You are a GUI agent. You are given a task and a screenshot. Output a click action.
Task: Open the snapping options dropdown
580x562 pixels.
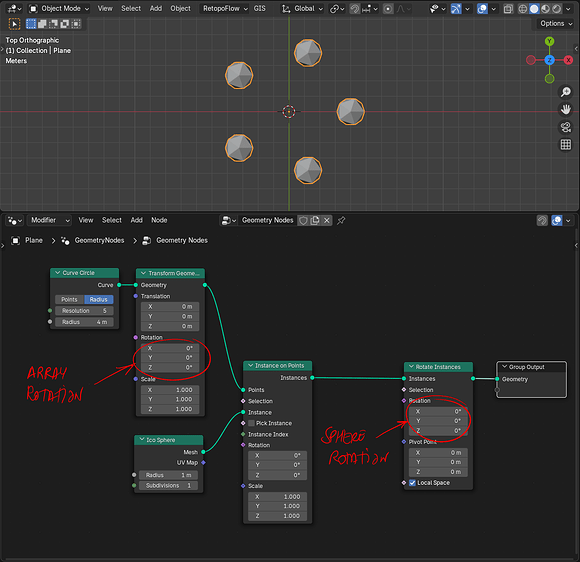tap(370, 9)
